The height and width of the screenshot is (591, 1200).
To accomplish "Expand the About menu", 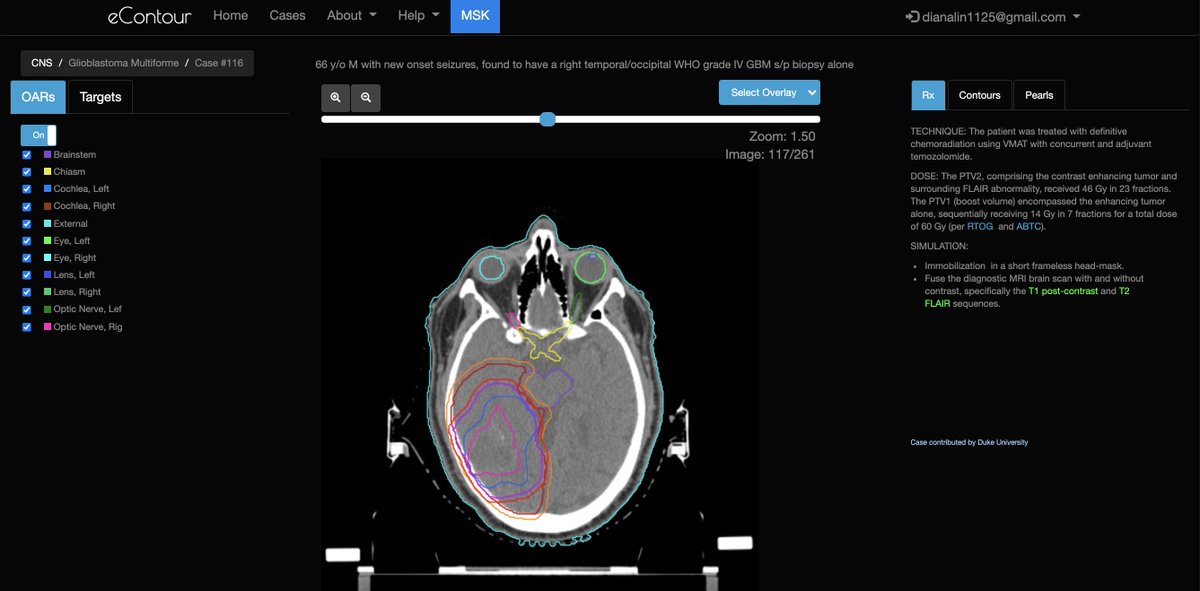I will [x=350, y=15].
